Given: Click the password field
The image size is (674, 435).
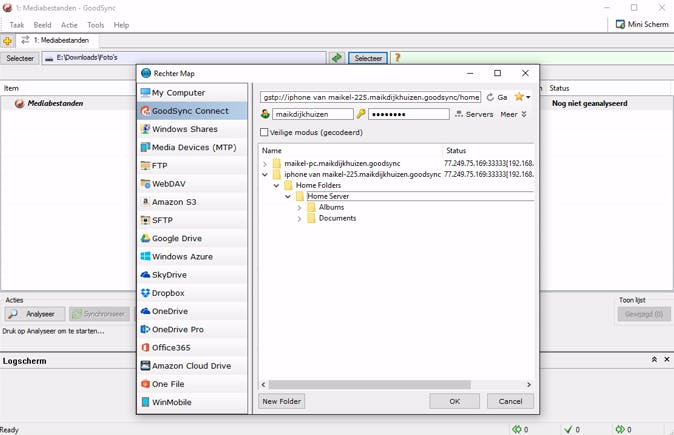Looking at the screenshot, I should (409, 114).
